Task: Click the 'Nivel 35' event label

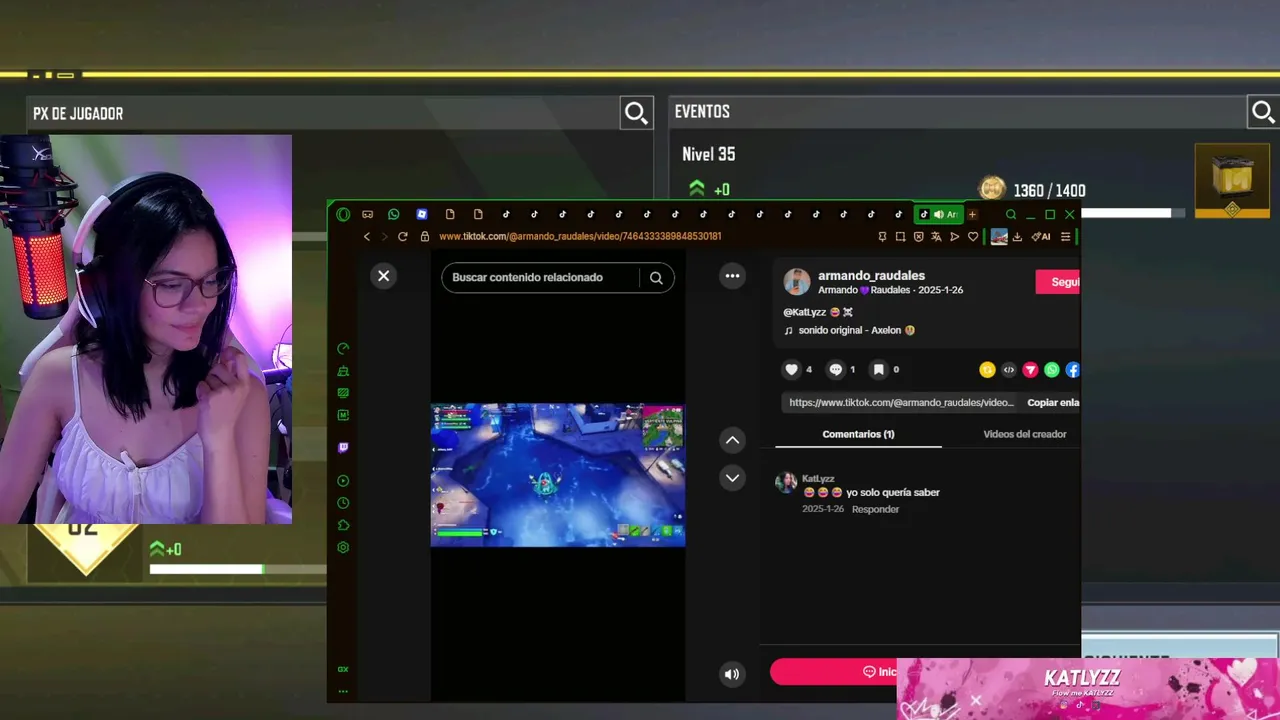Action: coord(708,154)
